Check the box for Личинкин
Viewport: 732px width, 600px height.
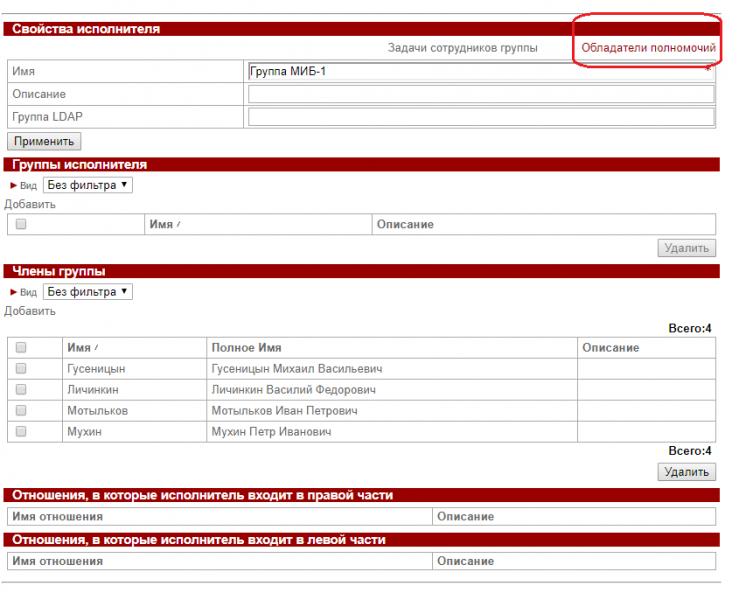click(21, 389)
